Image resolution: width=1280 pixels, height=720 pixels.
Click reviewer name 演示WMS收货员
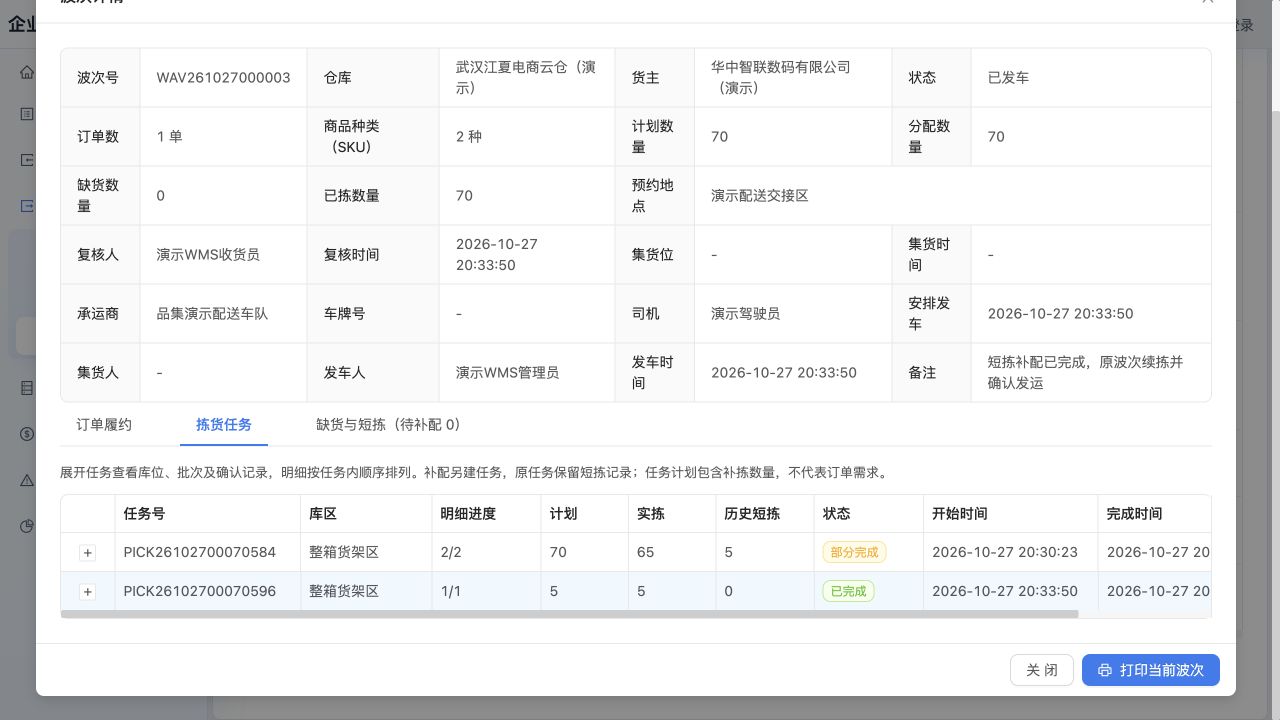coord(208,255)
